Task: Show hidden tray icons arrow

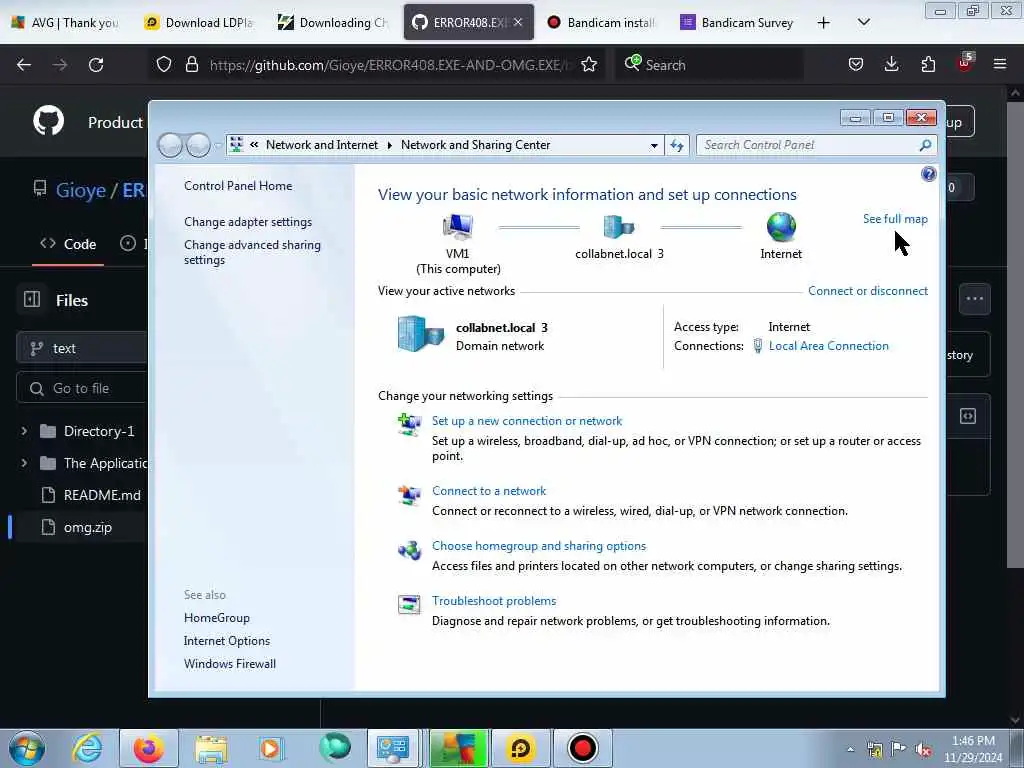Action: tap(850, 750)
